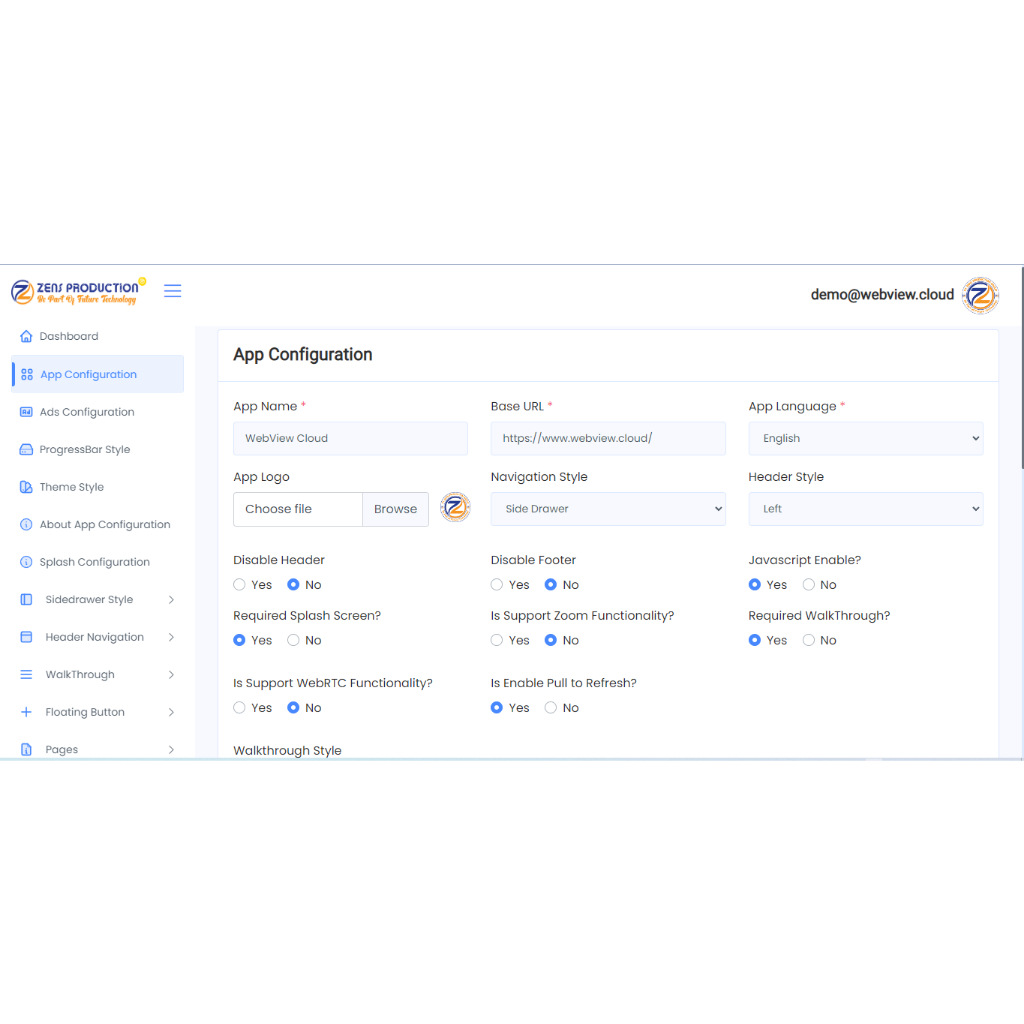Screen dimensions: 1024x1024
Task: Click the user profile avatar
Action: point(980,295)
